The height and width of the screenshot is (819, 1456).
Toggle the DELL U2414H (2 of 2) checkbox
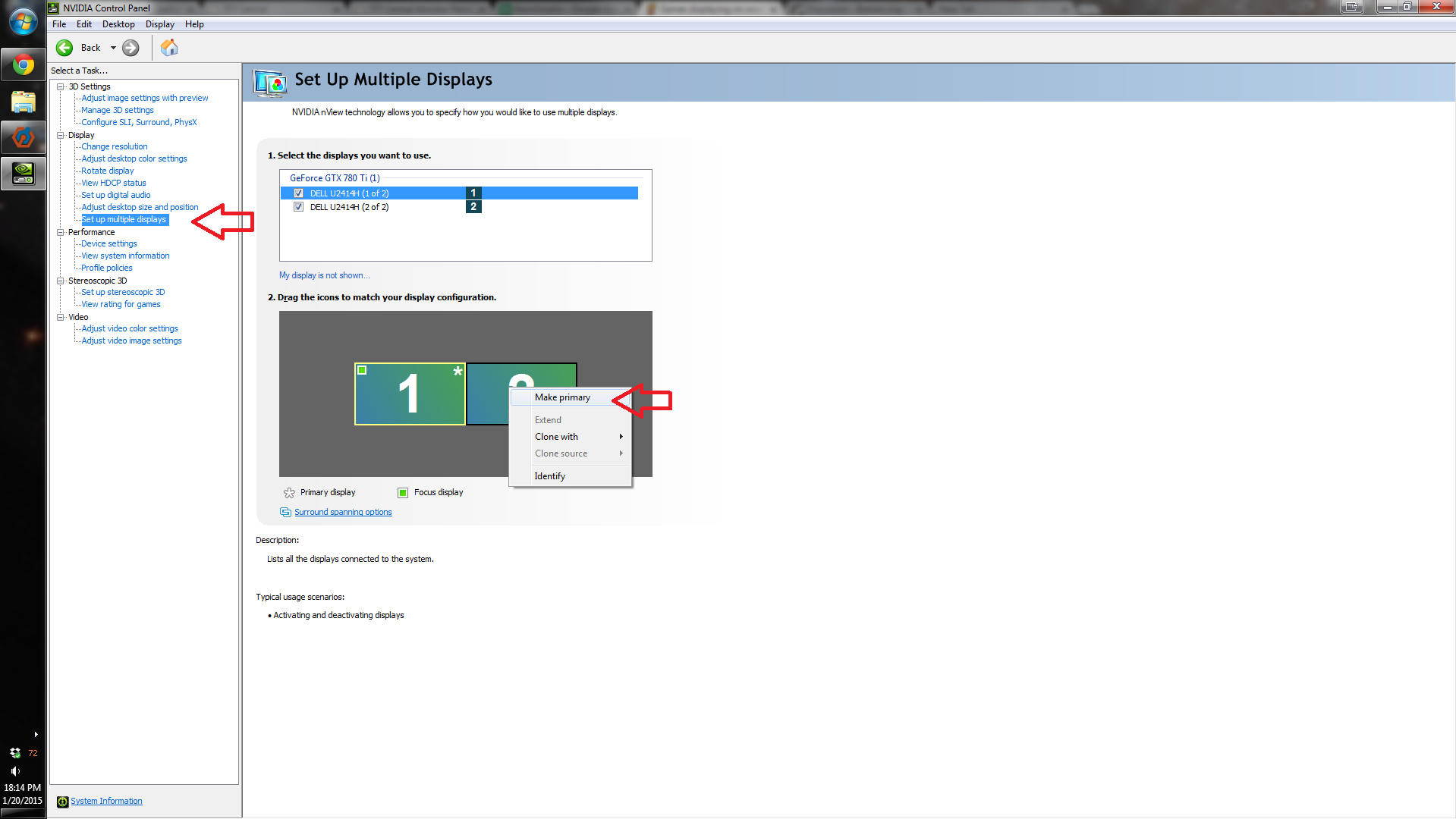click(x=298, y=207)
